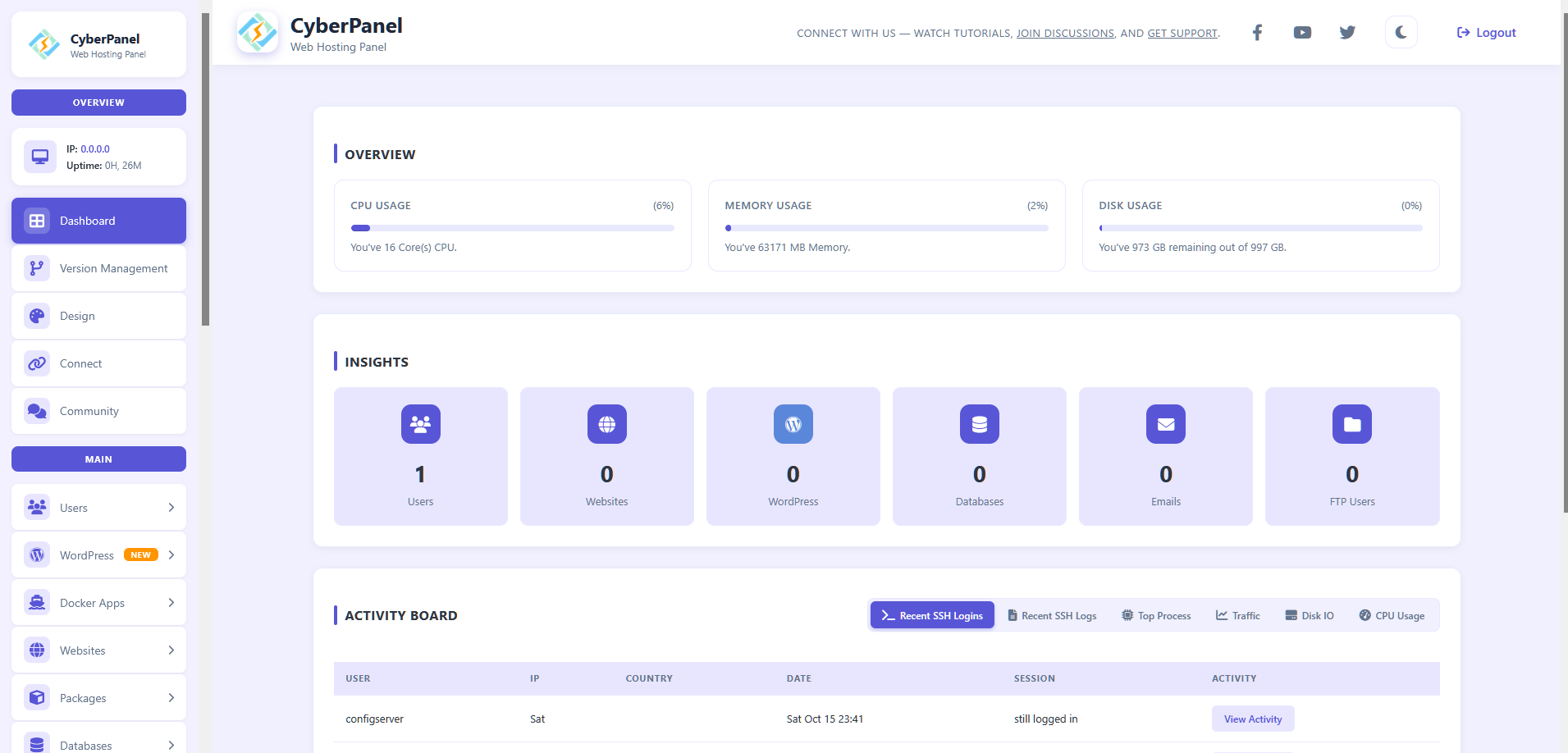Expand the Users sidebar menu
The image size is (1568, 753).
pyautogui.click(x=98, y=508)
